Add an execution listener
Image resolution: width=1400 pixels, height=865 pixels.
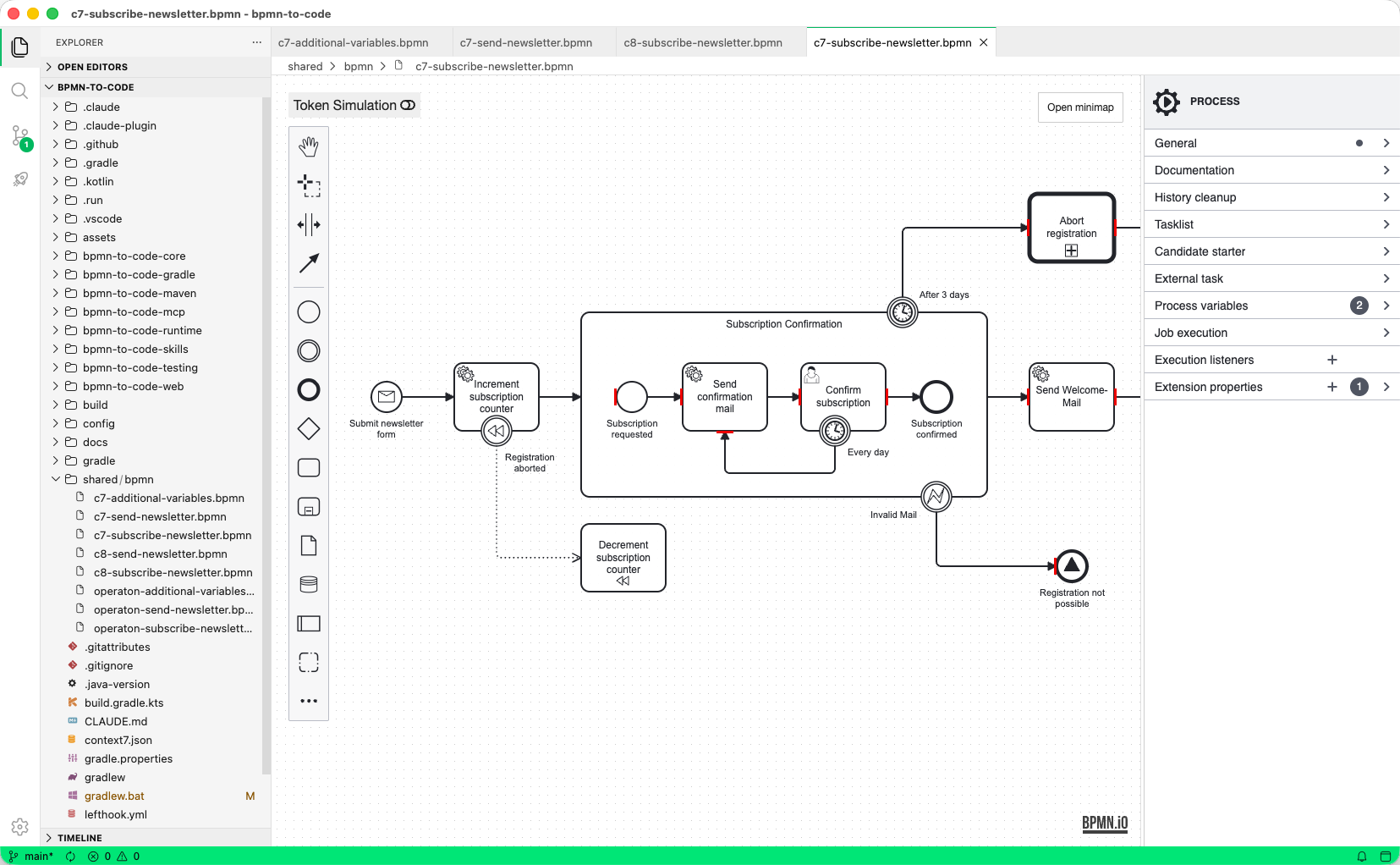[x=1332, y=360]
